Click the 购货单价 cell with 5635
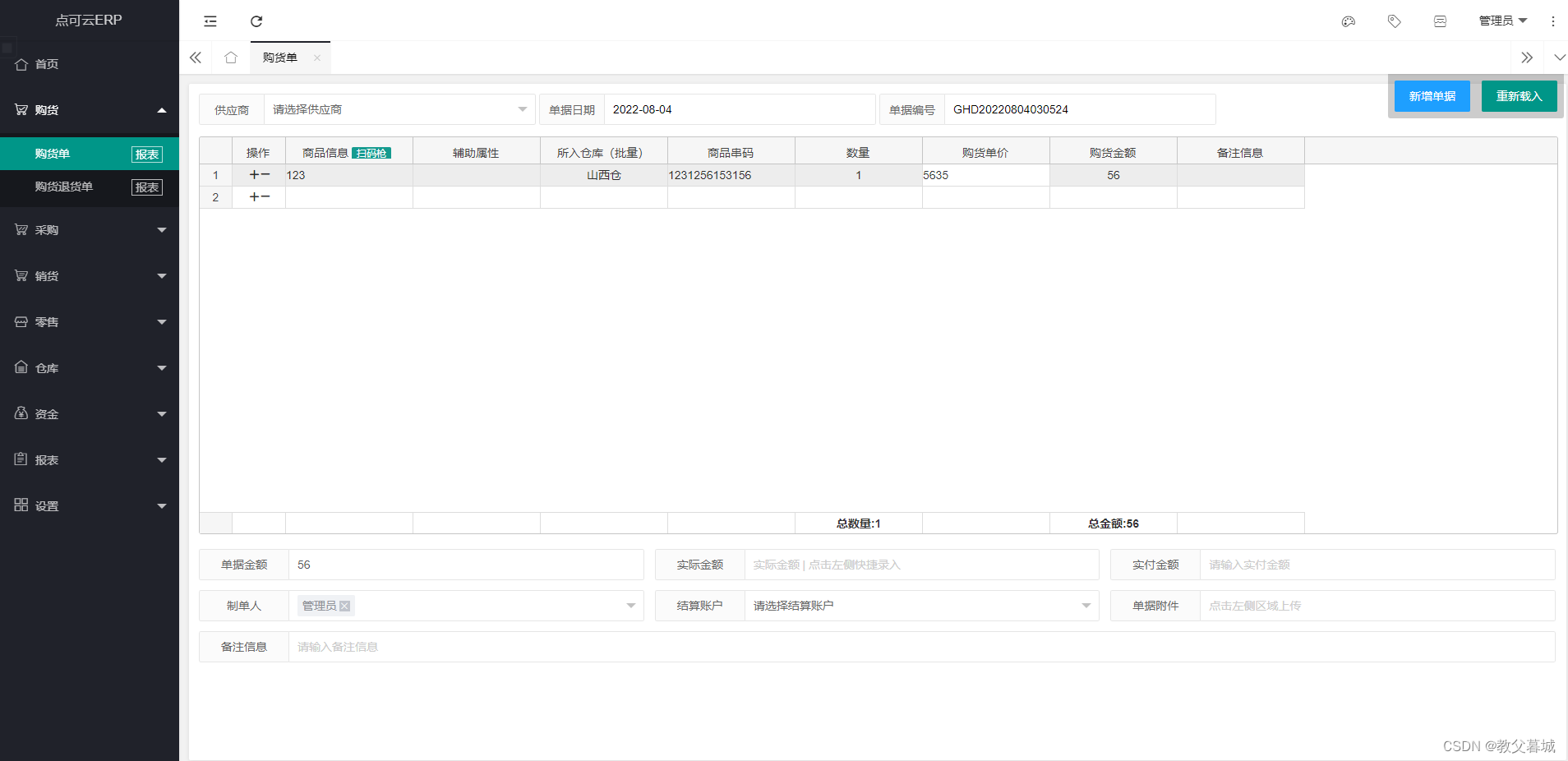Screen dimensions: 1568x761 pos(986,175)
